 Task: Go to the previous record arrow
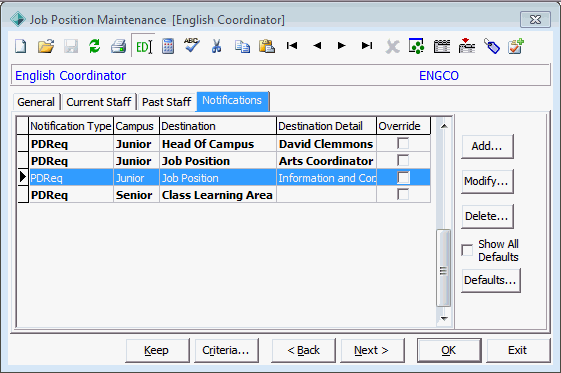[x=317, y=45]
